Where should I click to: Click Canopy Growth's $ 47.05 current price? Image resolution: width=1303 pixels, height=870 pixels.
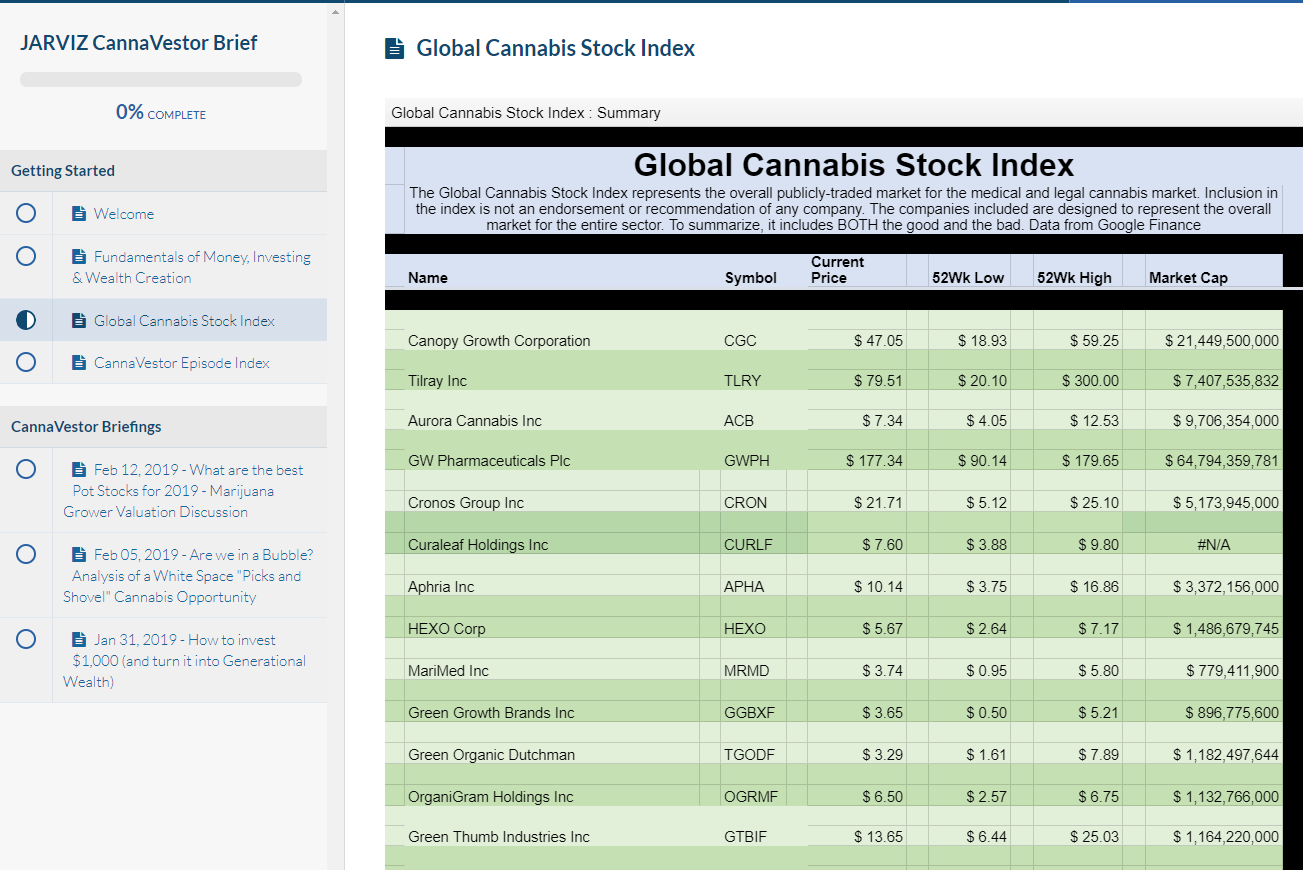878,341
